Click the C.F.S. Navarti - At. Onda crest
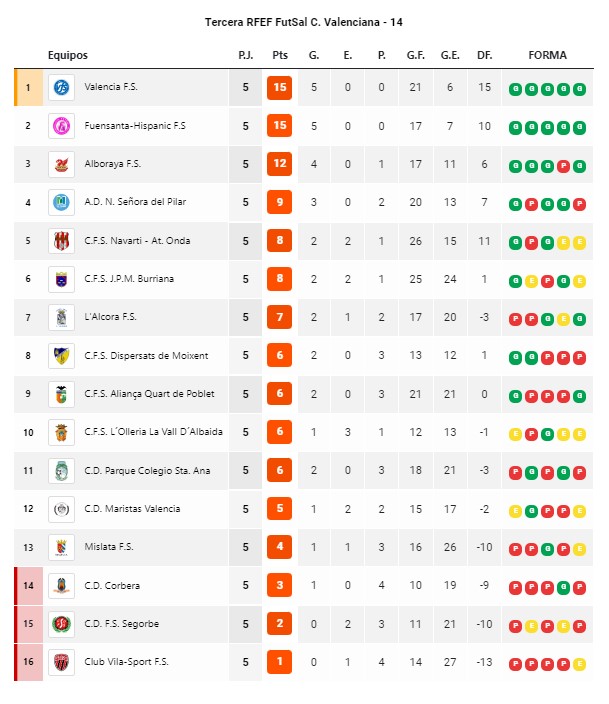The image size is (609, 704). tap(62, 241)
